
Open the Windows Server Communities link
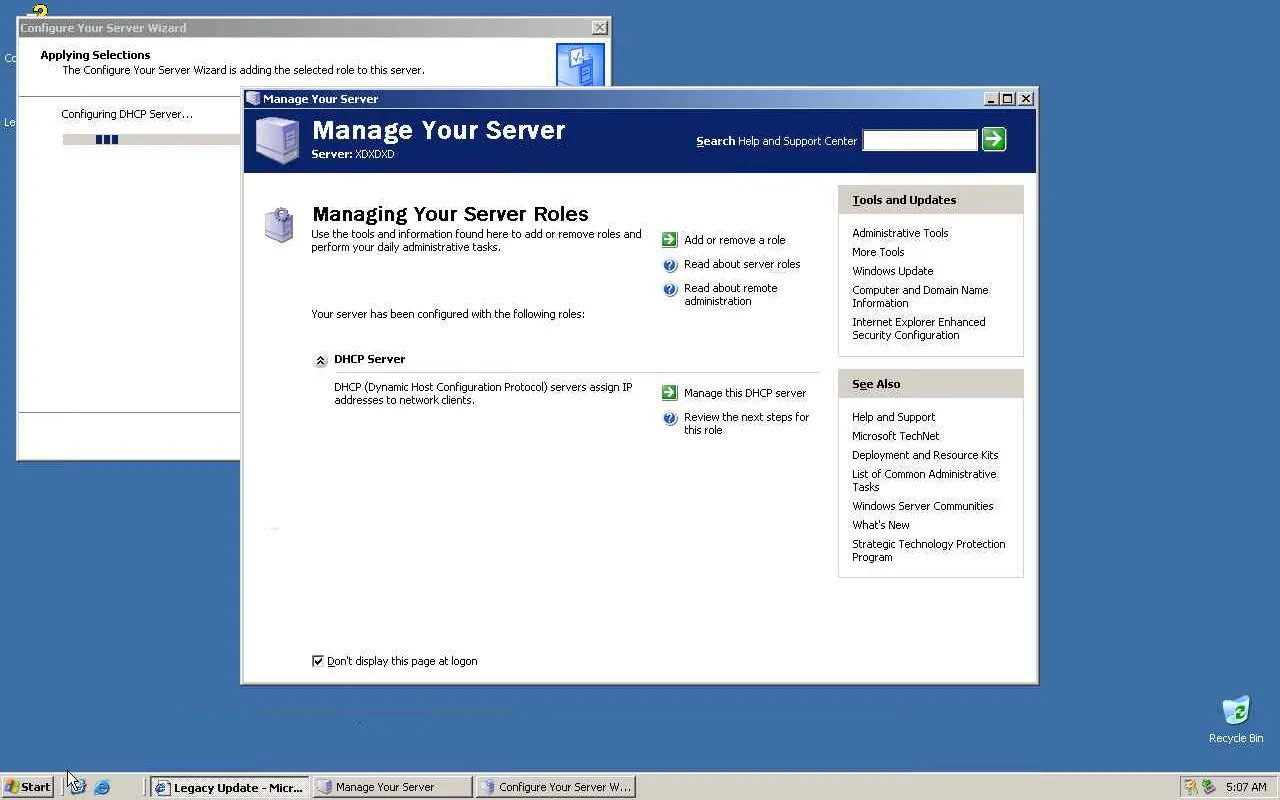click(x=922, y=506)
